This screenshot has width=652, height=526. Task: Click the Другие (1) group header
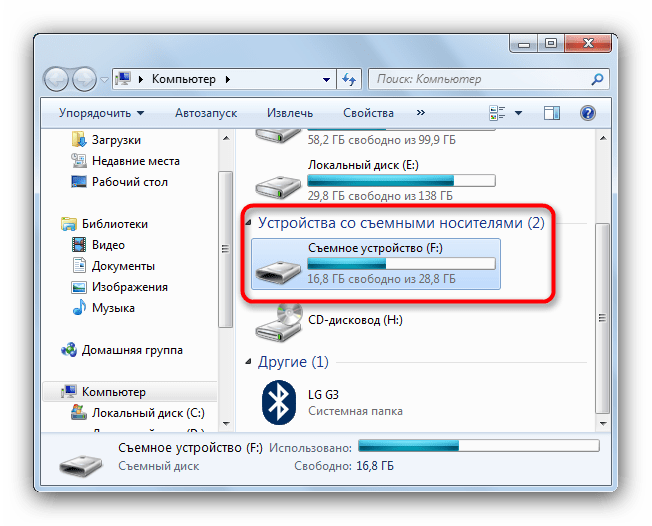(293, 362)
